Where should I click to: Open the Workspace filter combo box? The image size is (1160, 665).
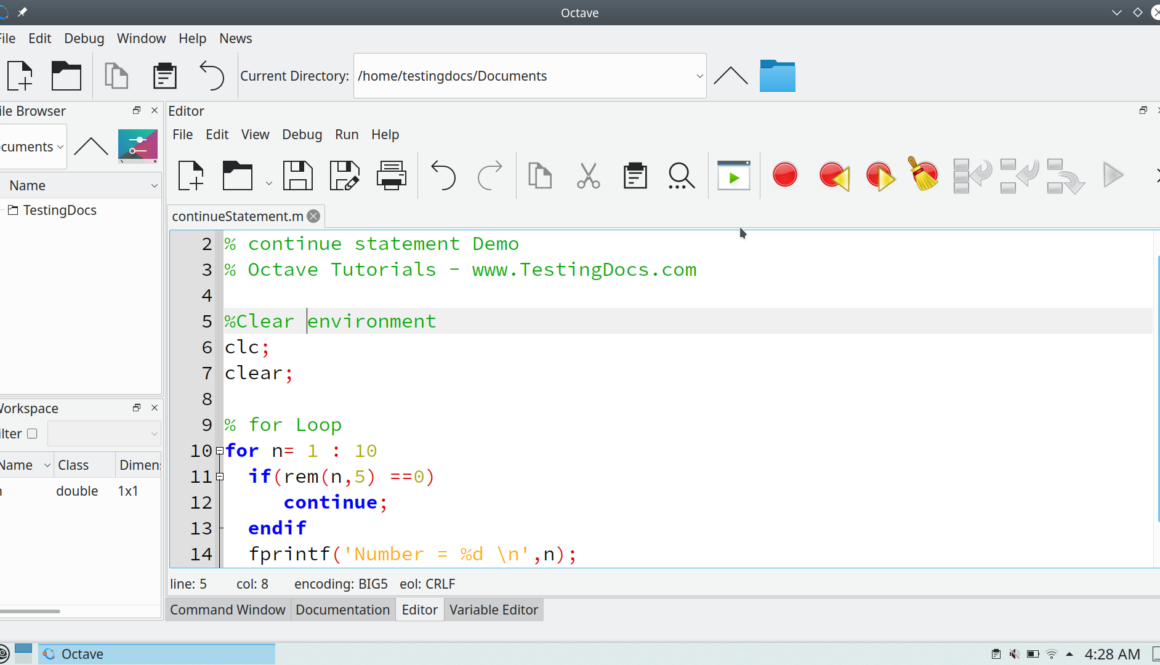click(104, 433)
